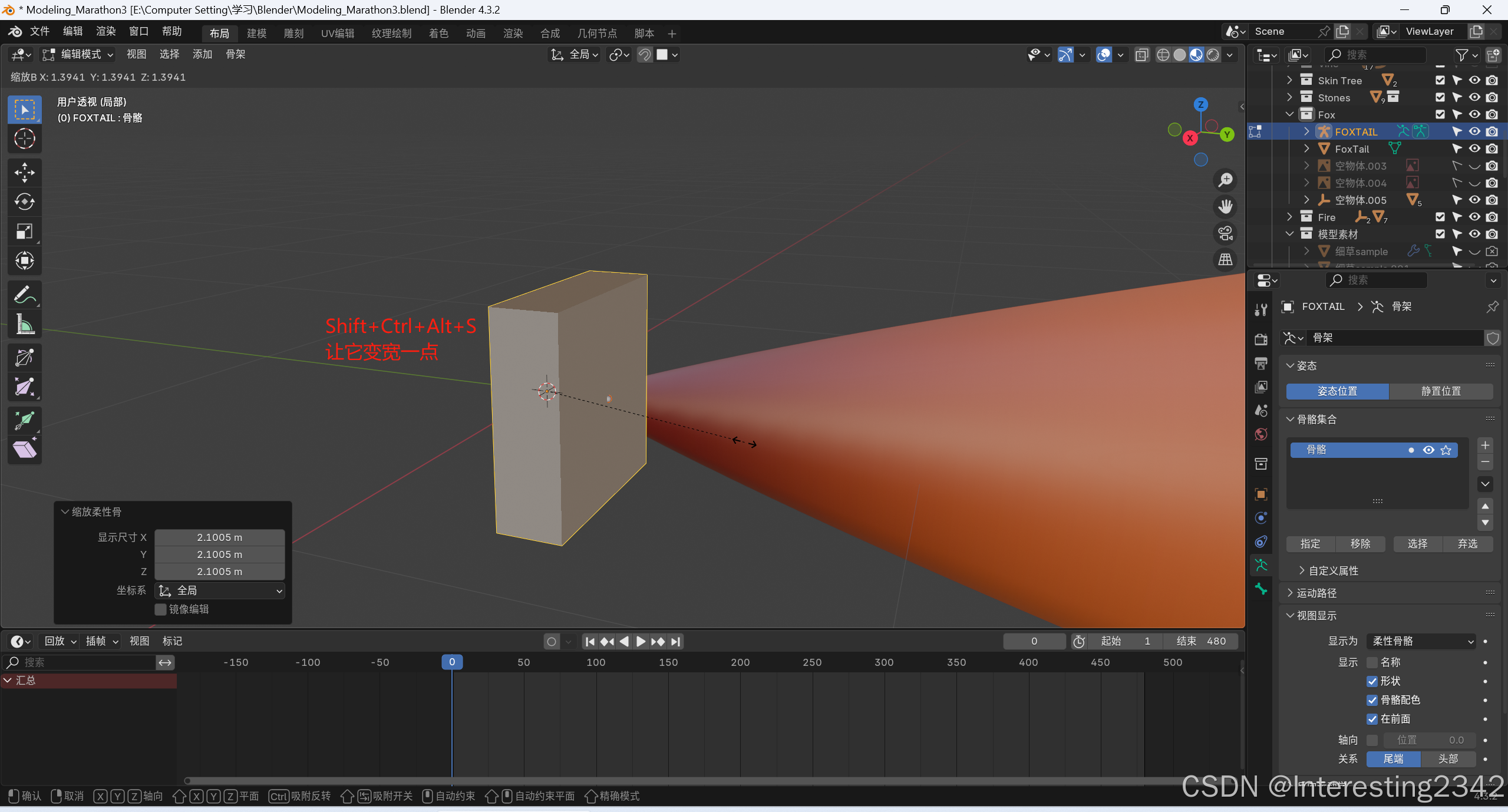
Task: Select the Measure tool
Action: click(24, 324)
